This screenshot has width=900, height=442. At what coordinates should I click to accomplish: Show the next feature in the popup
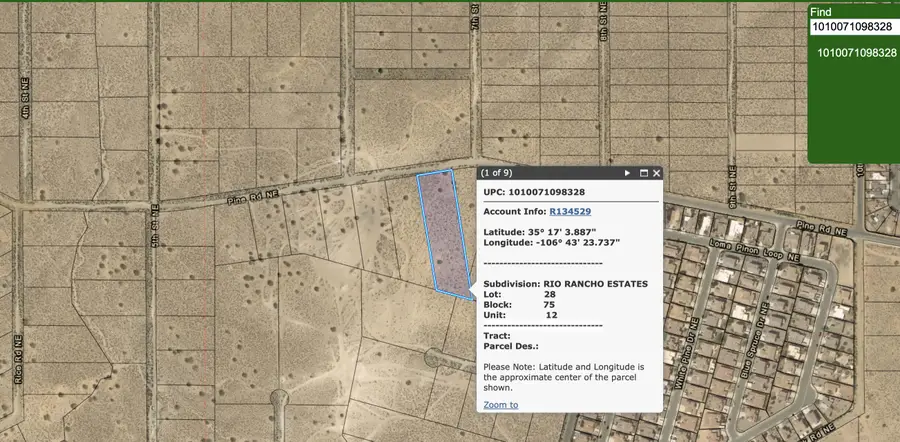pos(627,173)
